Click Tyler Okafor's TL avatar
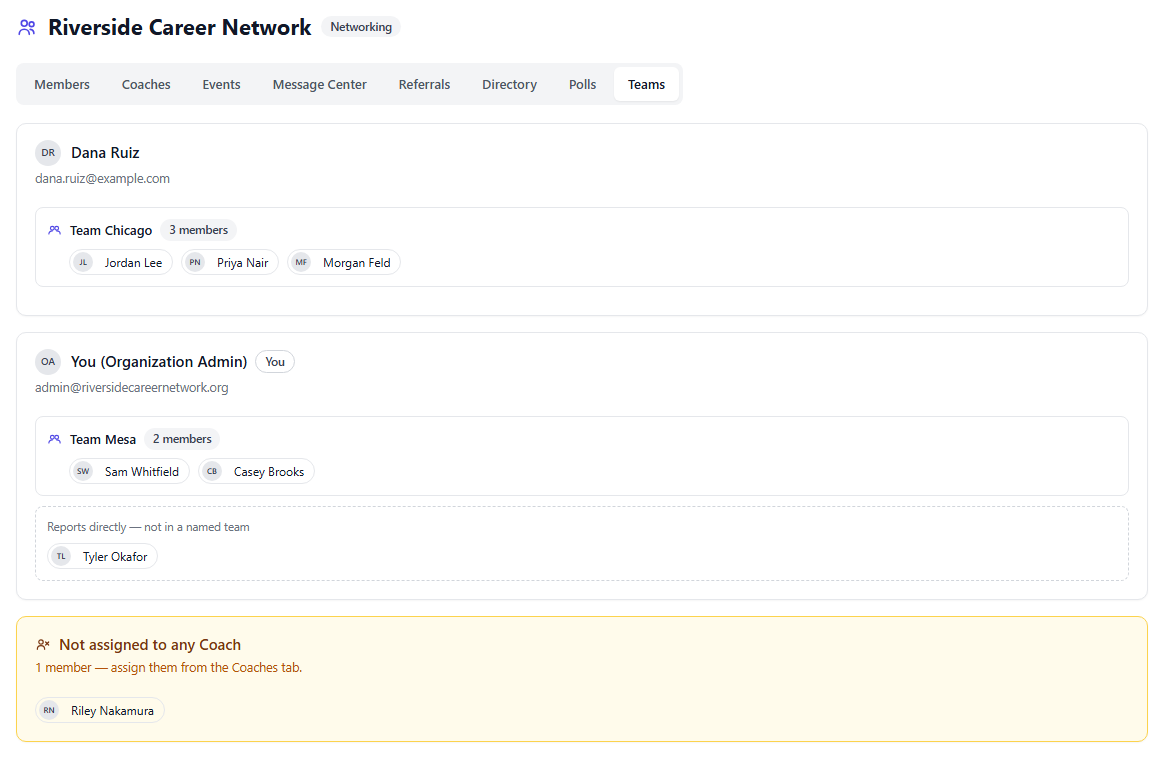Image resolution: width=1163 pixels, height=758 pixels. click(x=62, y=556)
